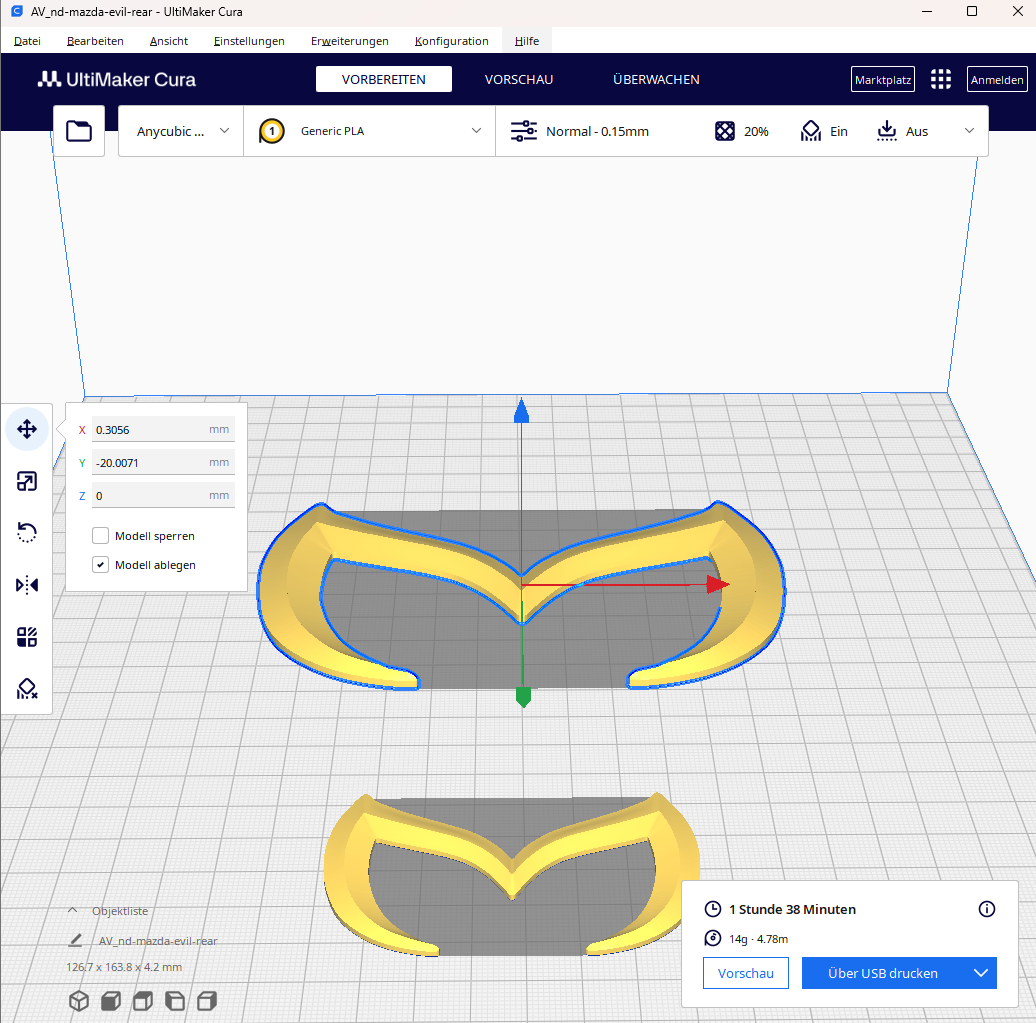Show print time info icon
This screenshot has width=1036, height=1023.
[x=986, y=909]
